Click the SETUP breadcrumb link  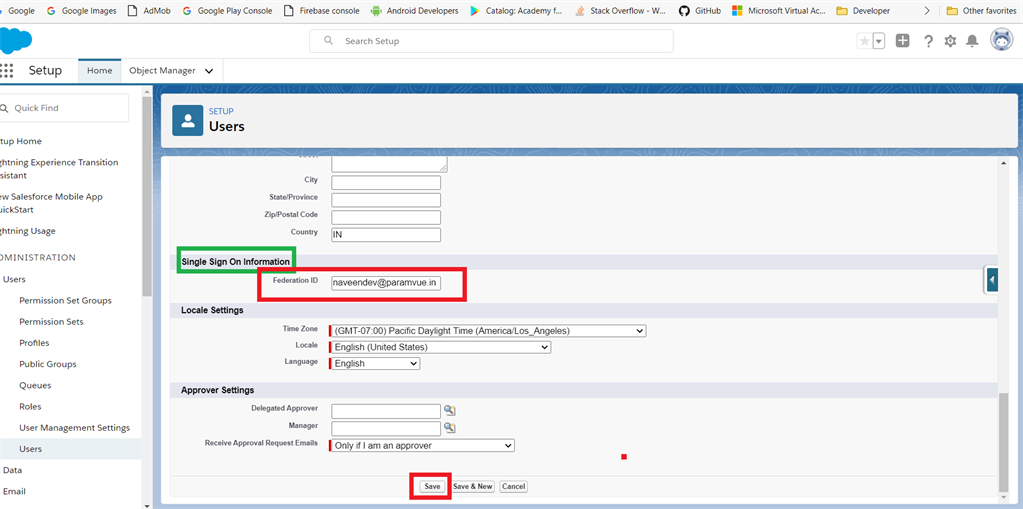click(221, 112)
